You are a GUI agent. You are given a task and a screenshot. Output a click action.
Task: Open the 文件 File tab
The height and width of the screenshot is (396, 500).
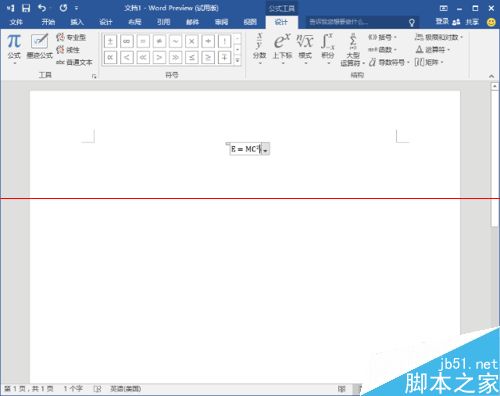tap(16, 22)
